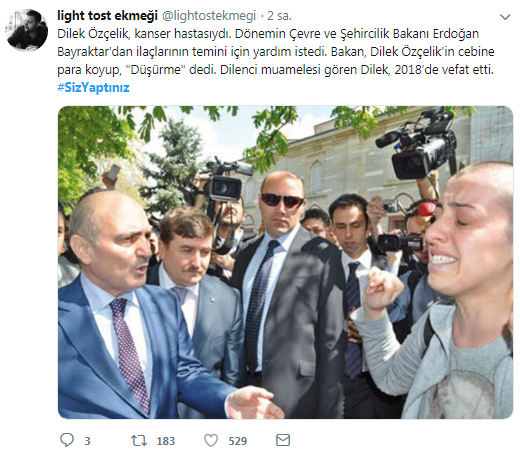Open the @lightostekmegi handle link
The image size is (520, 455).
tap(209, 16)
